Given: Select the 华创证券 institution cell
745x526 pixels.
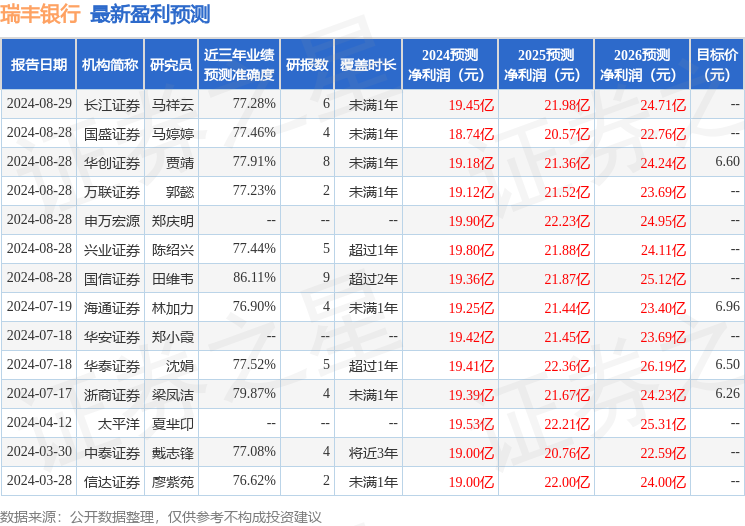Looking at the screenshot, I should tap(112, 163).
